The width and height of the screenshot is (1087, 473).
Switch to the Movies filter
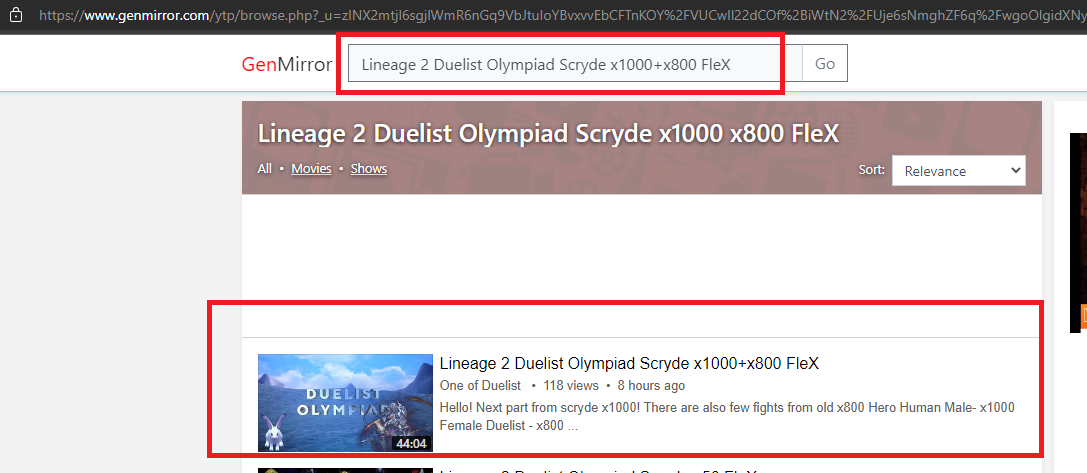[311, 169]
